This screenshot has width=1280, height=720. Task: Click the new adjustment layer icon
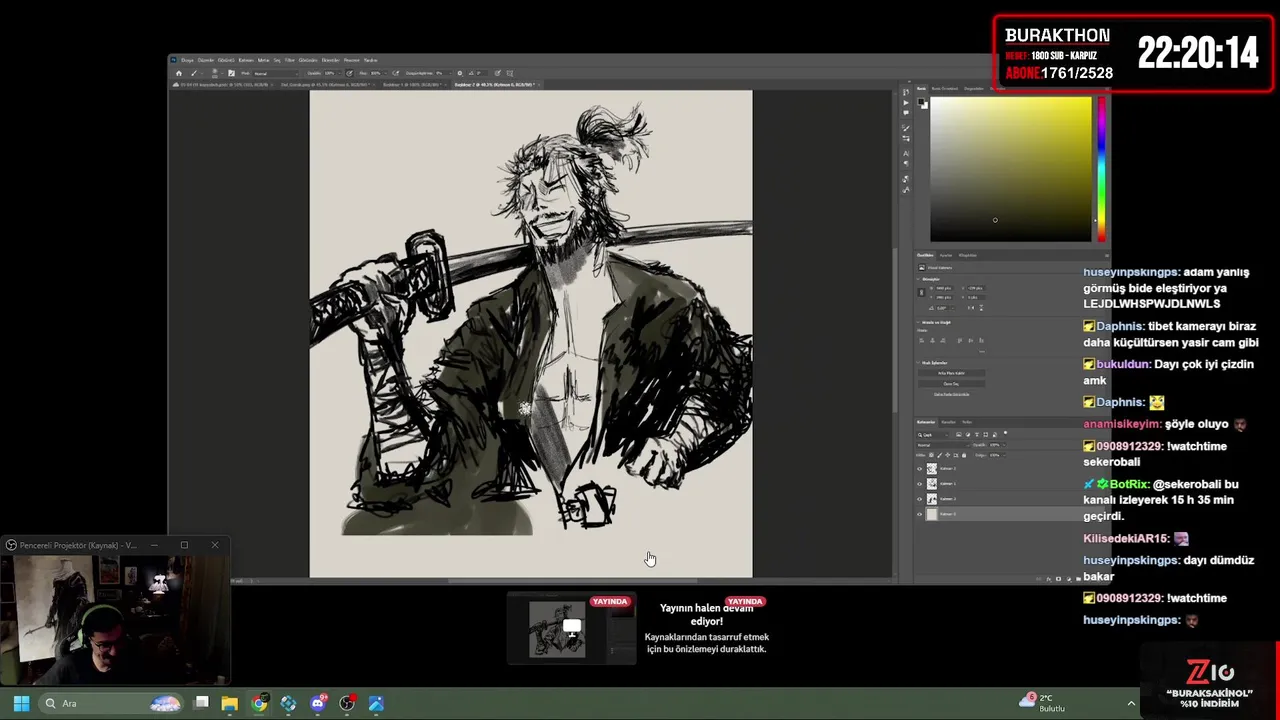pyautogui.click(x=1069, y=579)
